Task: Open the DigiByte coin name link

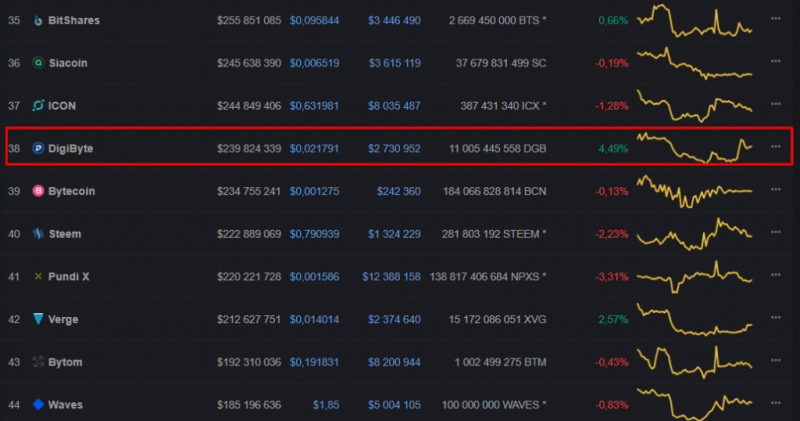Action: 70,148
